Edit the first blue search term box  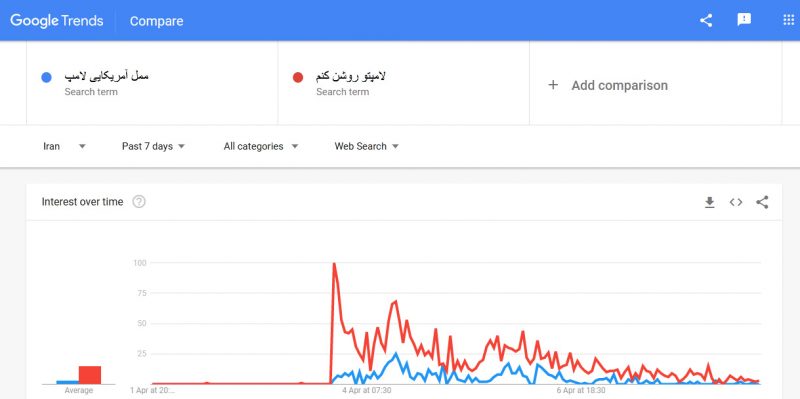[x=152, y=83]
